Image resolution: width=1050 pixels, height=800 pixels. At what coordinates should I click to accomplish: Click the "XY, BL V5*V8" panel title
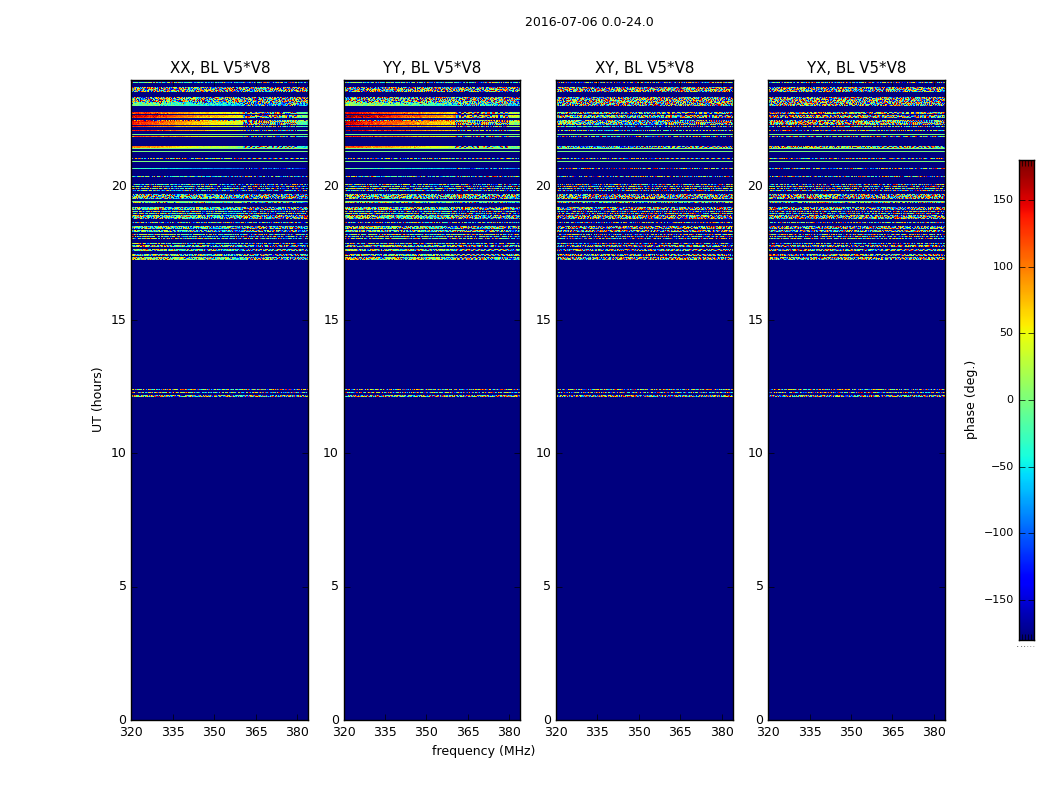pos(644,68)
